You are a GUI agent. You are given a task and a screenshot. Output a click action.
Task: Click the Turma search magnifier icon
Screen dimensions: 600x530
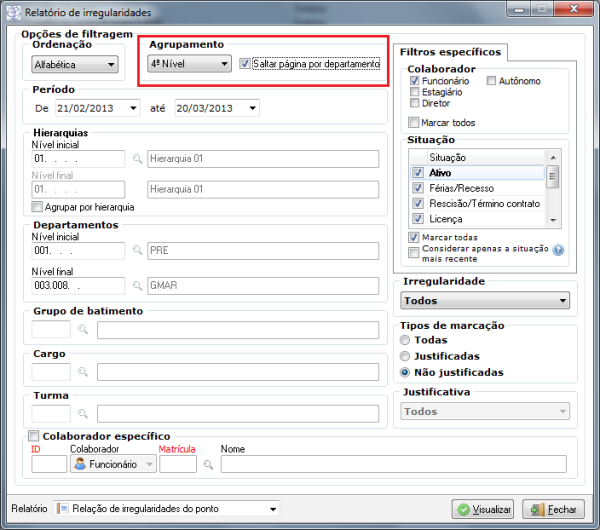[x=85, y=414]
